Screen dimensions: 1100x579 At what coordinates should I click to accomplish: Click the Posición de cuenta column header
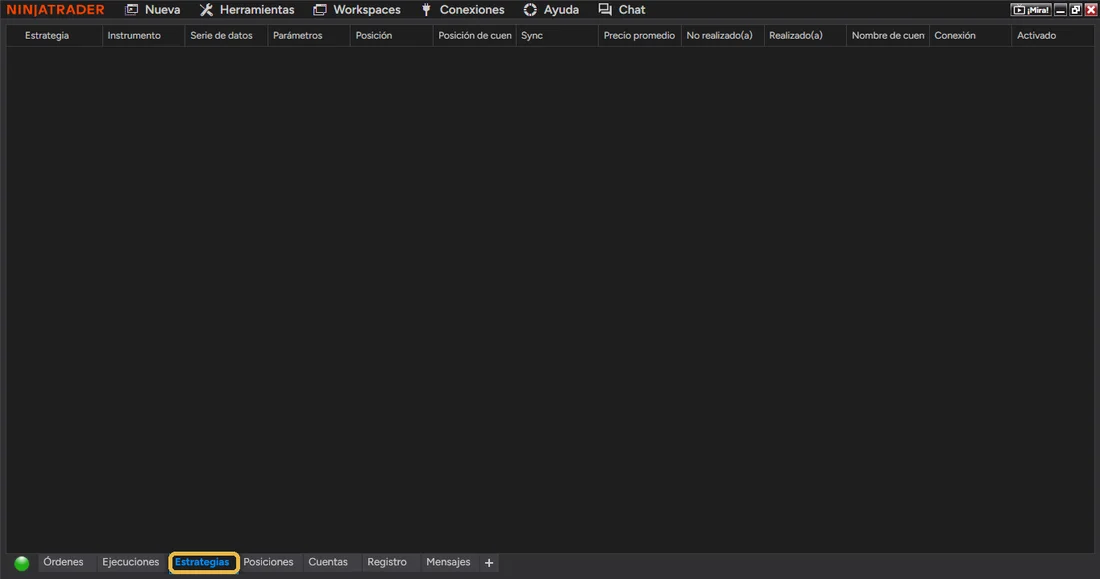[475, 36]
